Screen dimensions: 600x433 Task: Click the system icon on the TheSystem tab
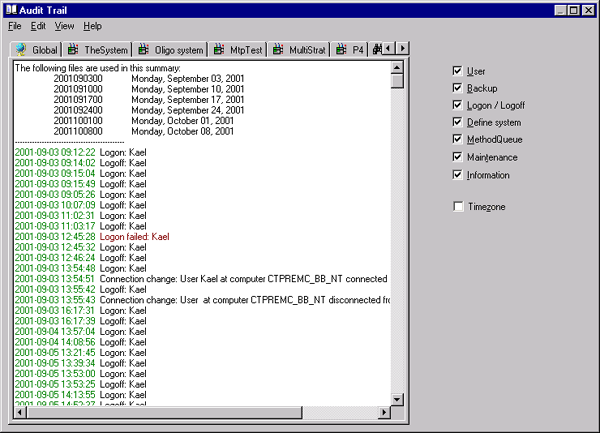click(x=74, y=49)
